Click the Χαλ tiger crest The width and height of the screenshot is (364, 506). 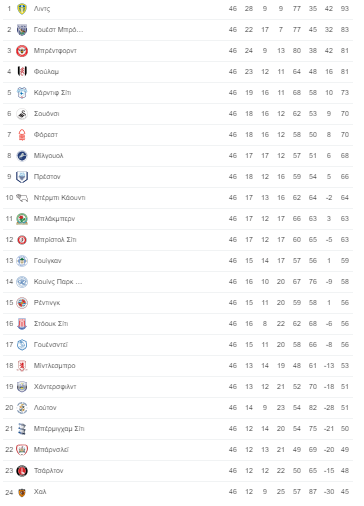[22, 492]
